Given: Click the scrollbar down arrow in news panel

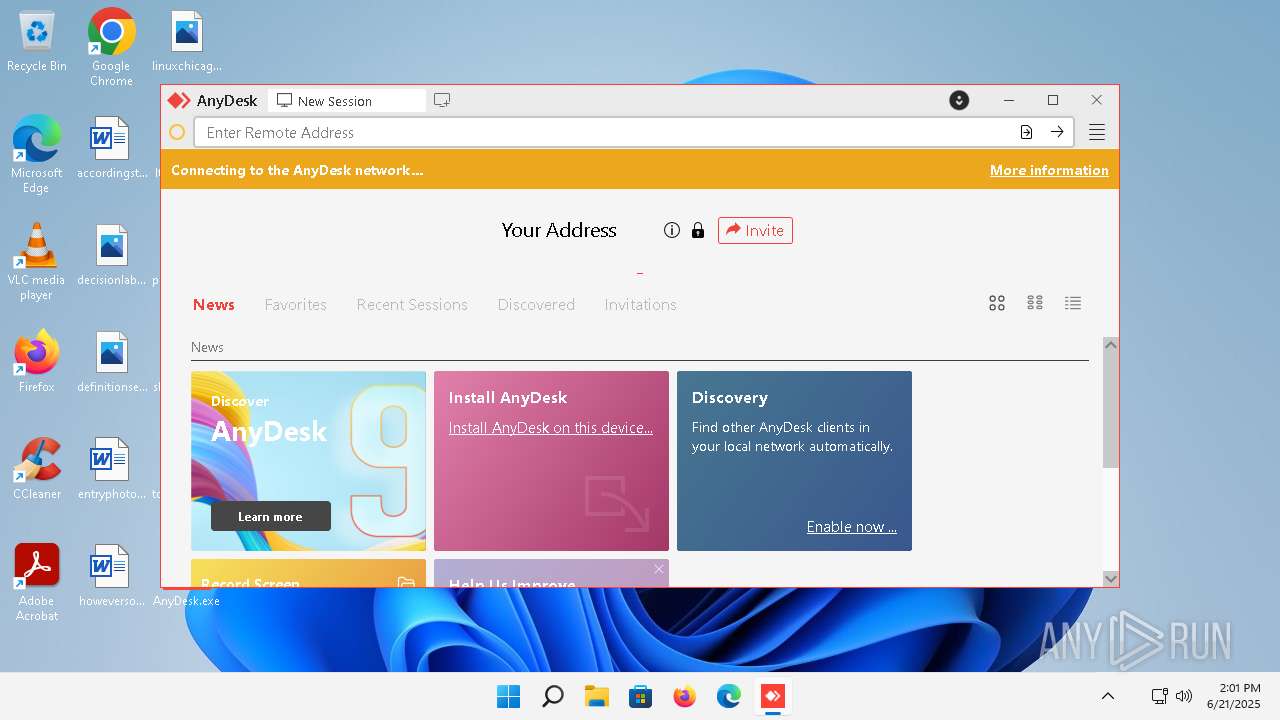Looking at the screenshot, I should [1110, 578].
